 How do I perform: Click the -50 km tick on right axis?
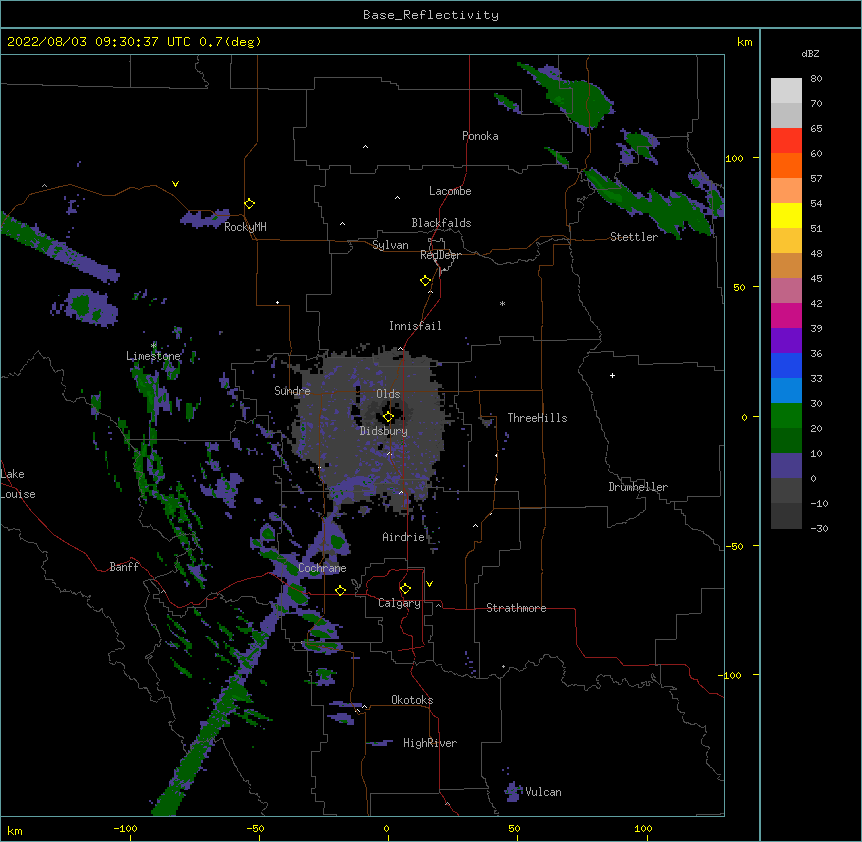coord(734,546)
